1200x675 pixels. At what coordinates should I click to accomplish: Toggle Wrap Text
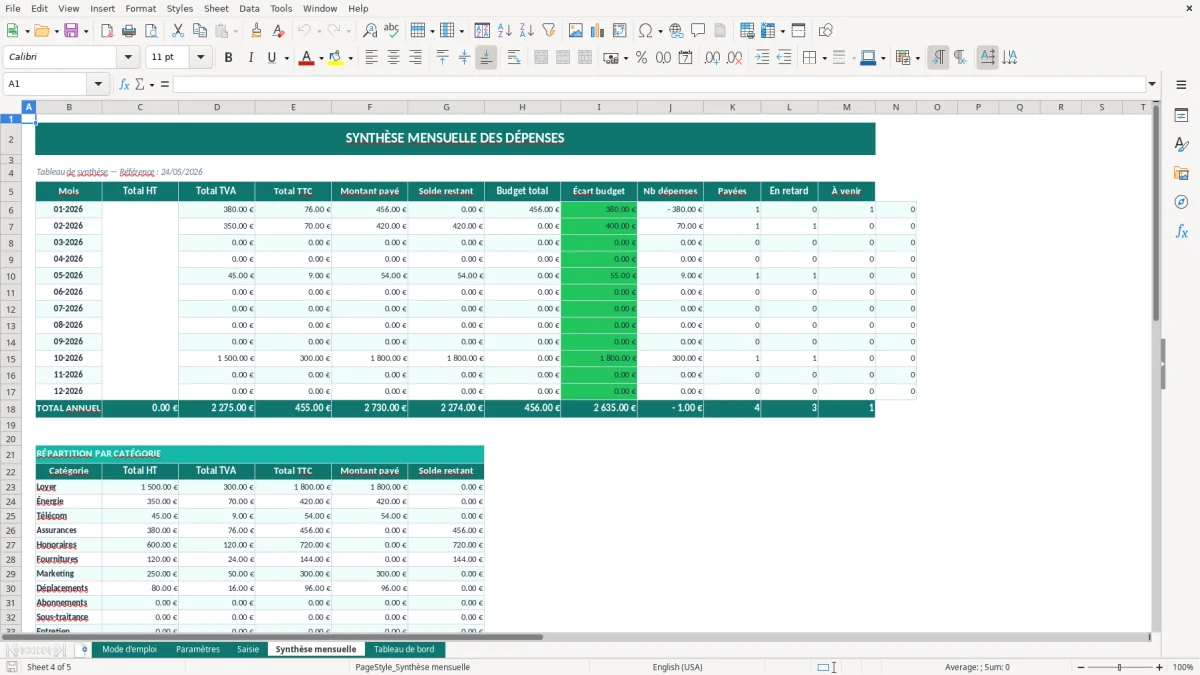[514, 58]
